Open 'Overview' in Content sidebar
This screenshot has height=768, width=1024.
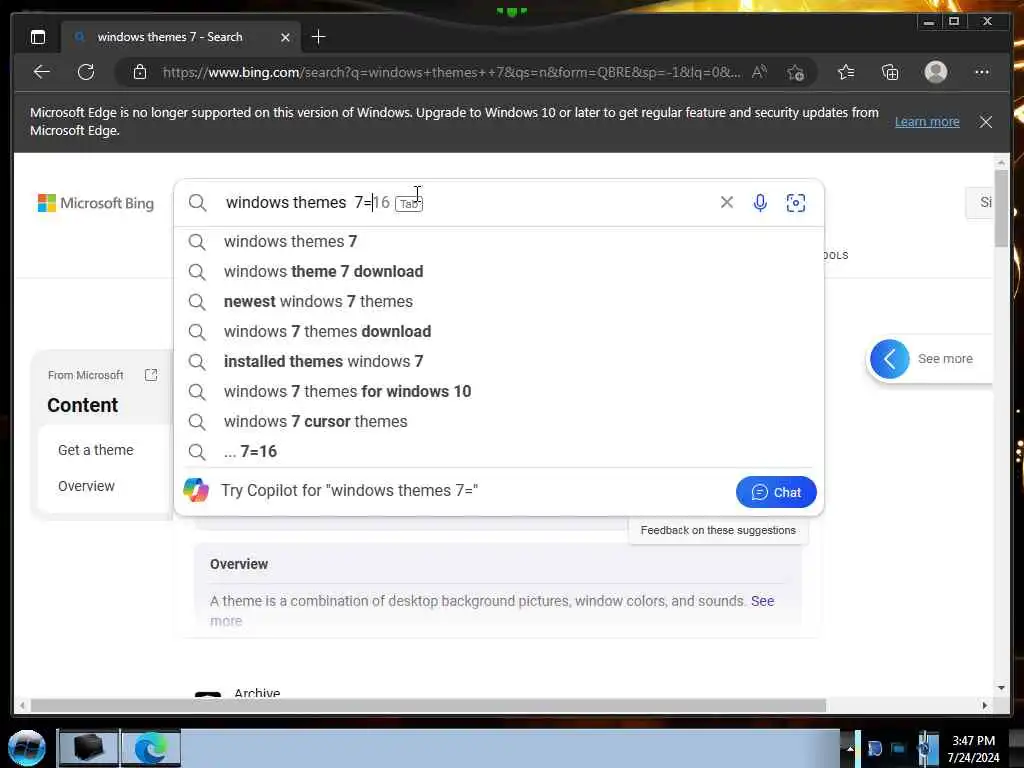[86, 486]
